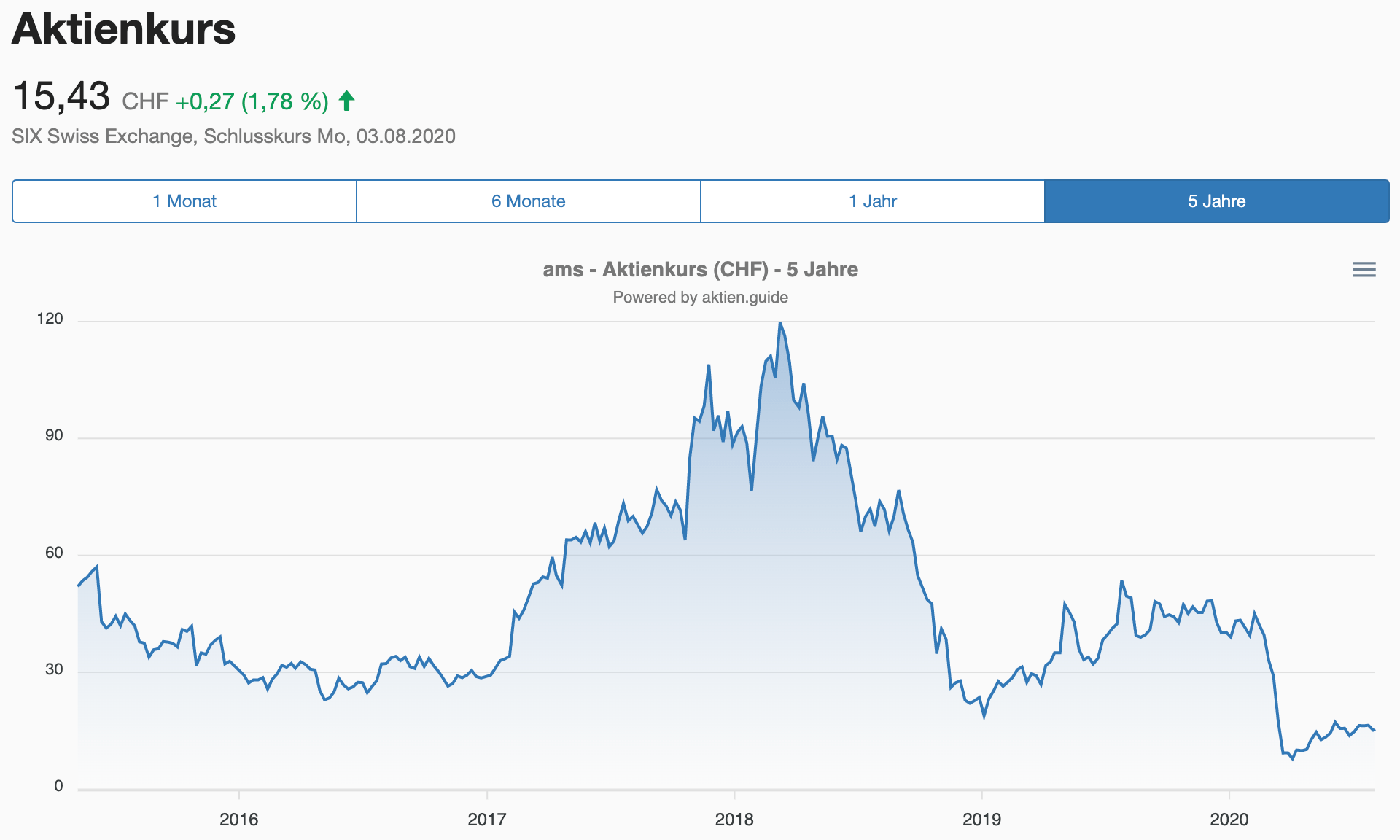Screen dimensions: 1400x840
Task: Click the CHF currency label beside the price
Action: [145, 101]
